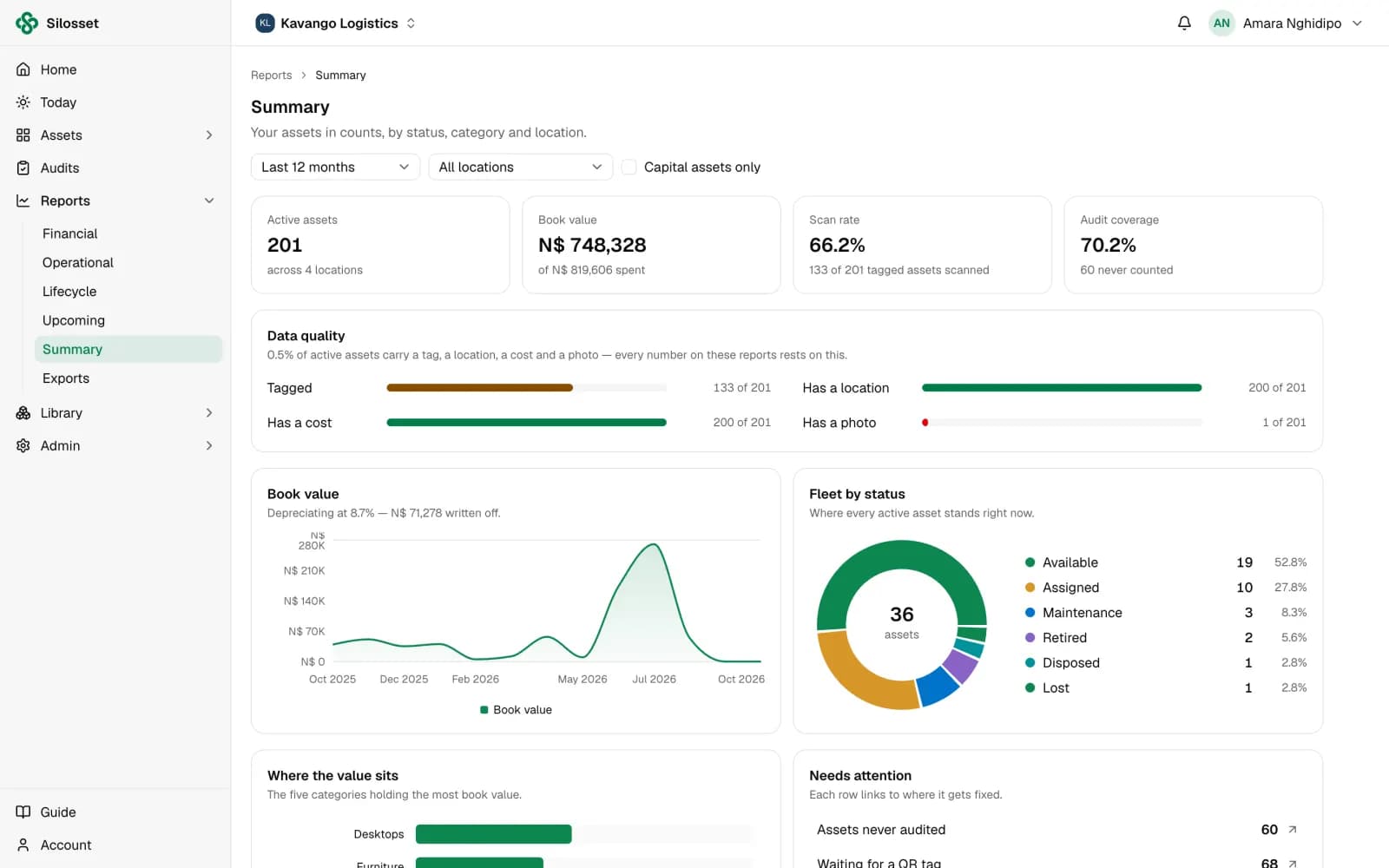1389x868 pixels.
Task: Click the Account person icon
Action: [x=23, y=845]
